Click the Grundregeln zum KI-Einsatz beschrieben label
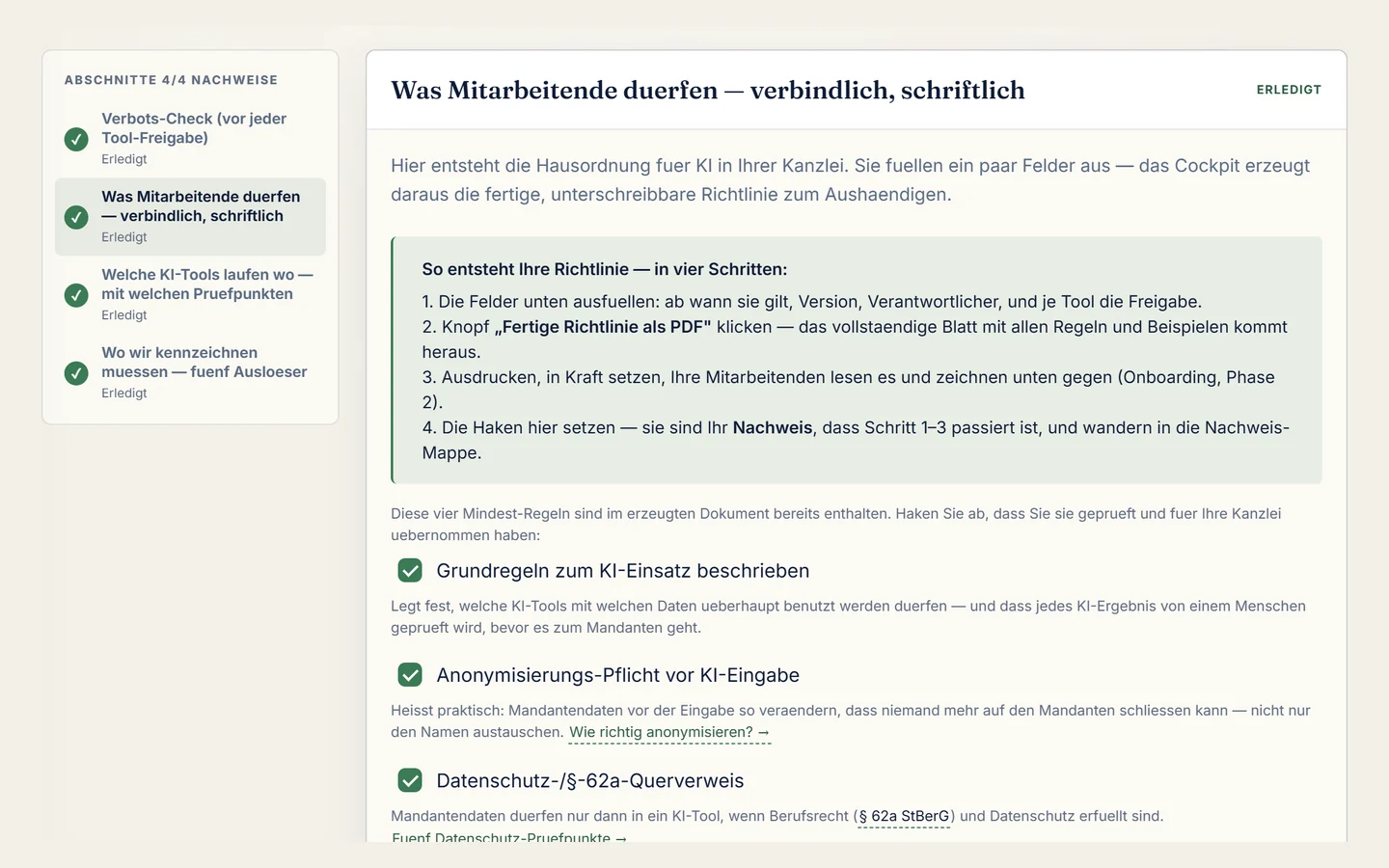The image size is (1389, 868). tap(623, 571)
